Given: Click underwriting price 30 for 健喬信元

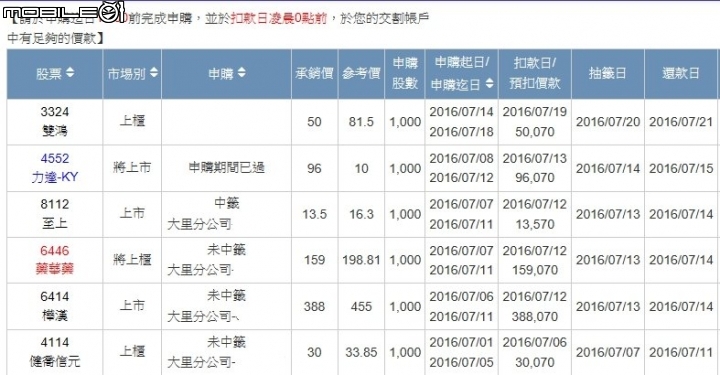Looking at the screenshot, I should coord(315,353).
